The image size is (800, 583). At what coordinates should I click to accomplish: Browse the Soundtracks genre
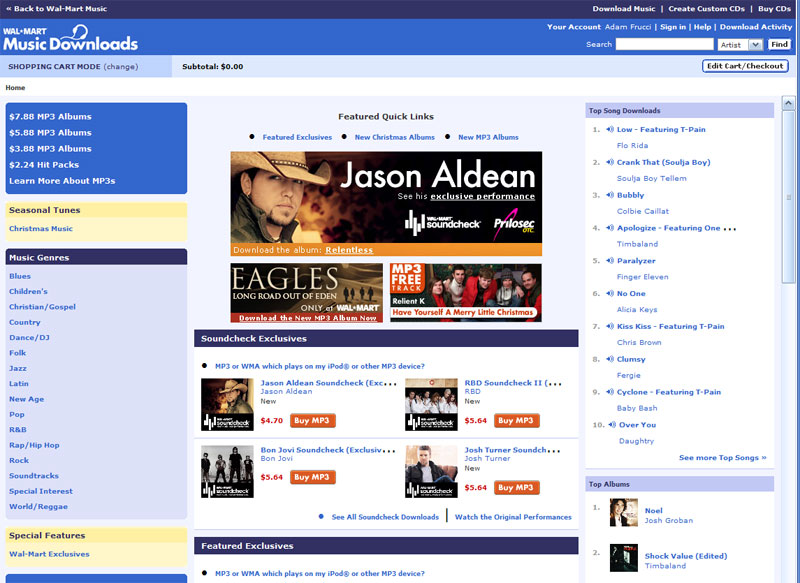click(x=34, y=476)
